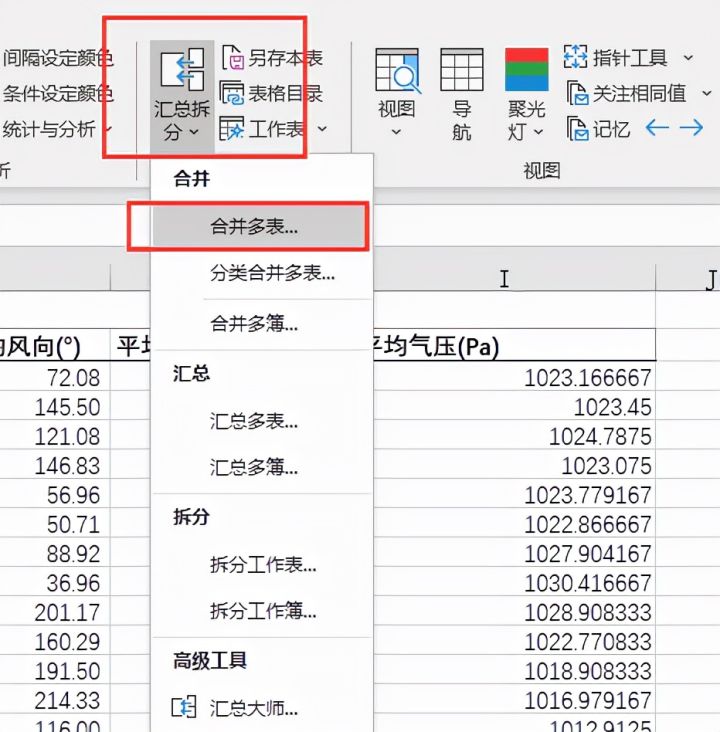This screenshot has width=720, height=732.
Task: Click cell with value 146.83
Action: pos(55,465)
